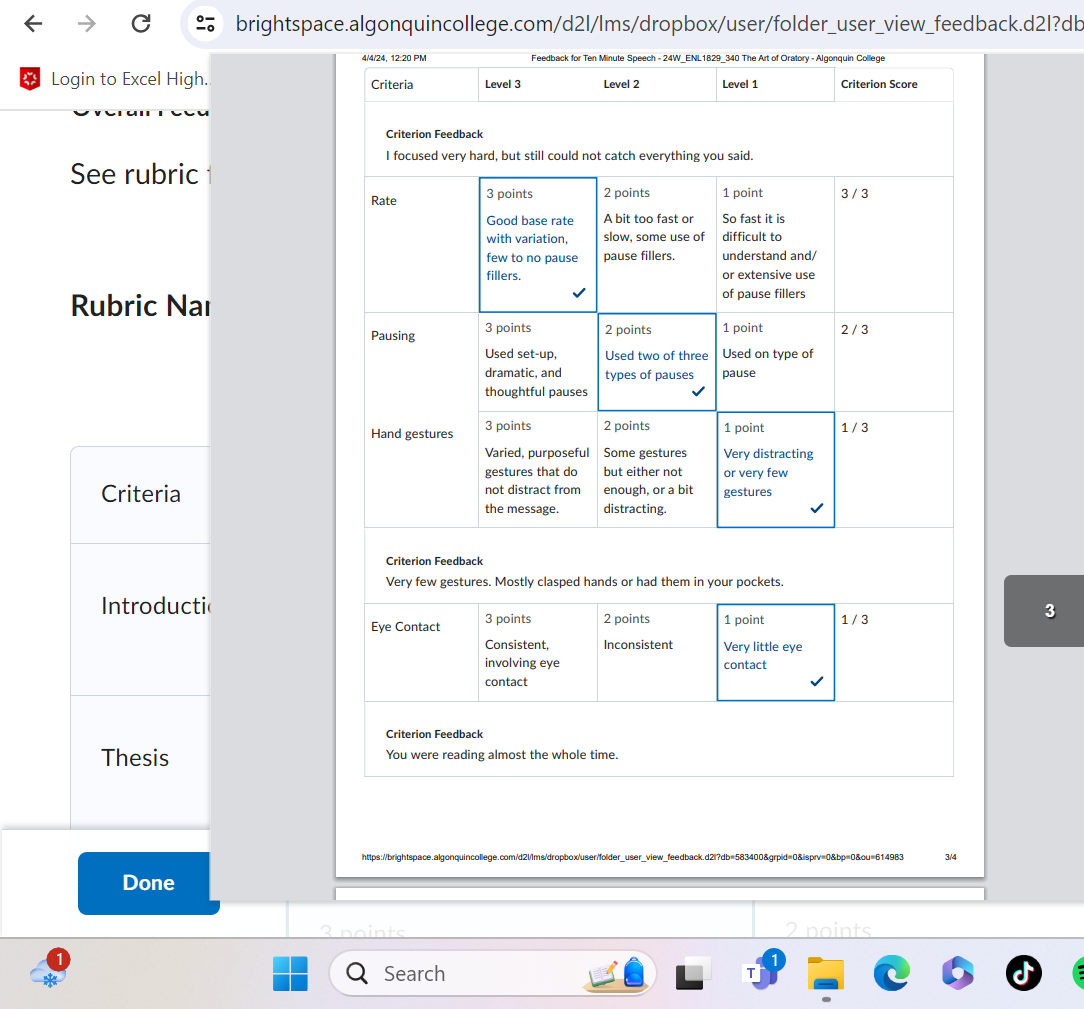
Task: Click the browser forward arrow
Action: pos(86,24)
